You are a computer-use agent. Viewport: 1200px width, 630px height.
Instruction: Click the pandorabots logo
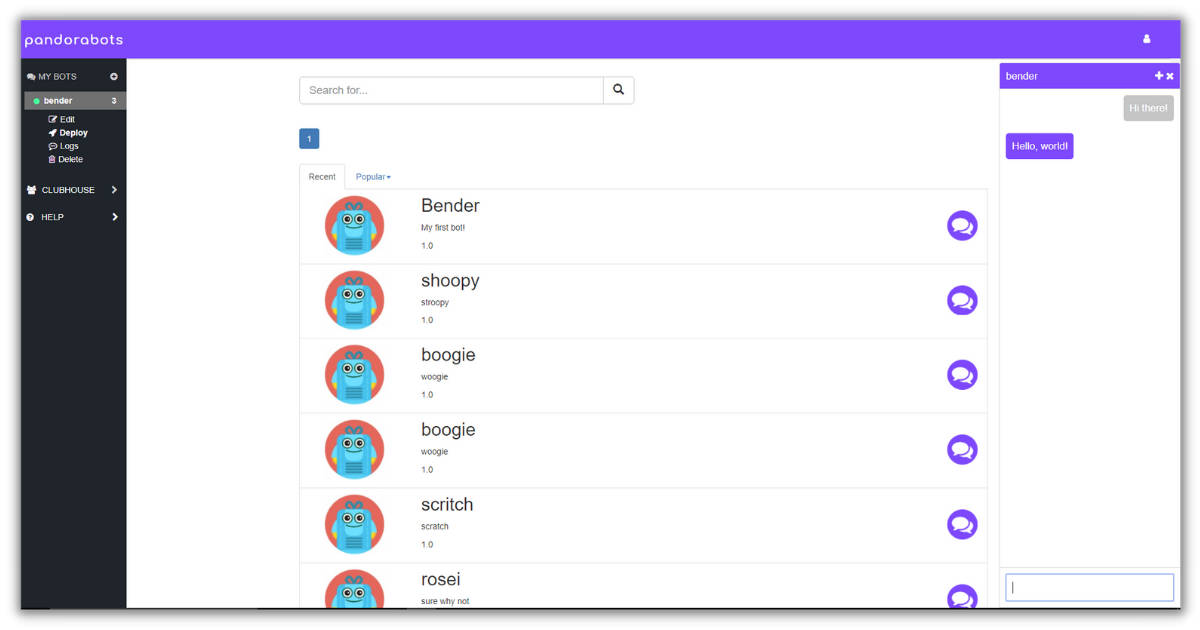tap(72, 38)
